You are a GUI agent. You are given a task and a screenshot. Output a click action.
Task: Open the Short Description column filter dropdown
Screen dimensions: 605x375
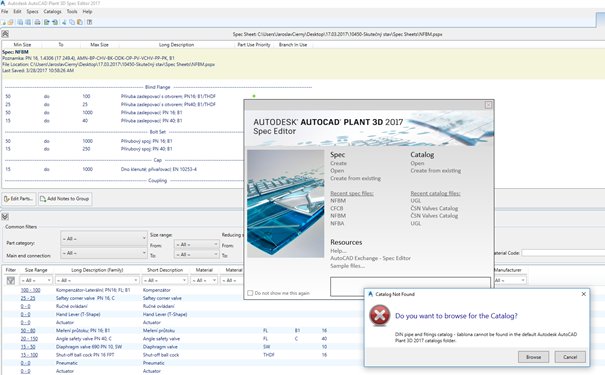click(165, 280)
